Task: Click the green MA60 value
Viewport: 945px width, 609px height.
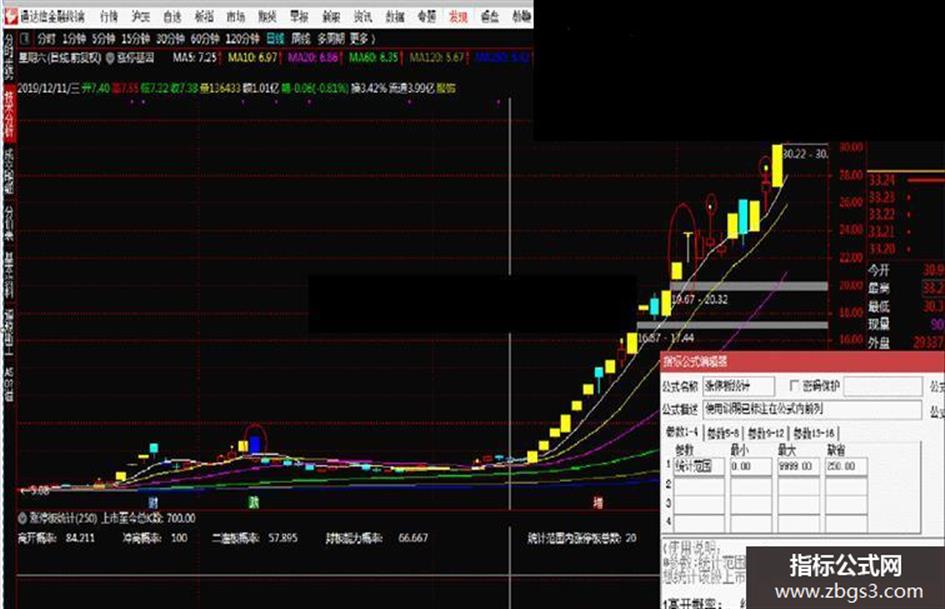Action: coord(374,58)
